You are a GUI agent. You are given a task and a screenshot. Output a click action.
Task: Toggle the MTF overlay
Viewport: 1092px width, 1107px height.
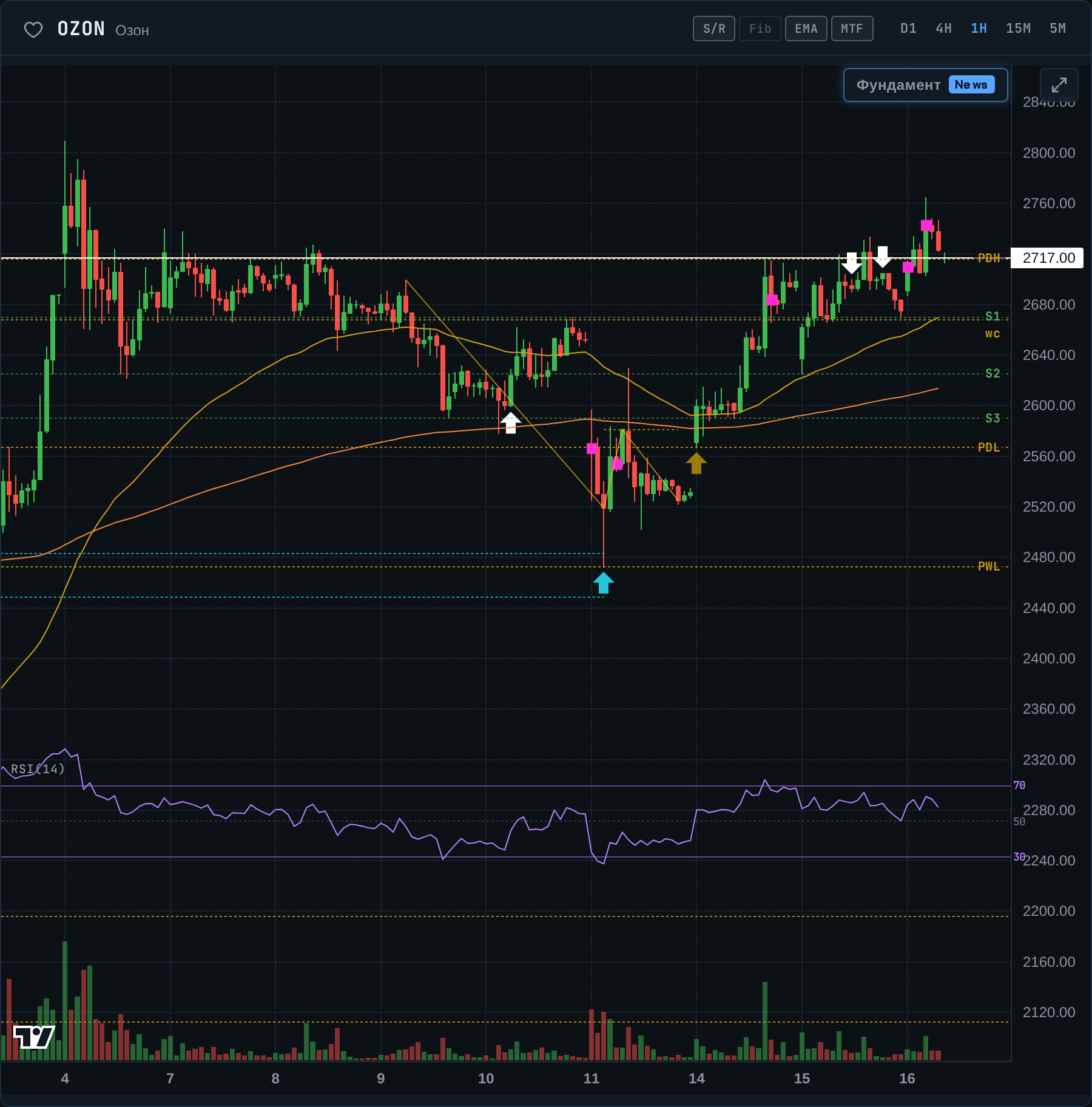(852, 29)
